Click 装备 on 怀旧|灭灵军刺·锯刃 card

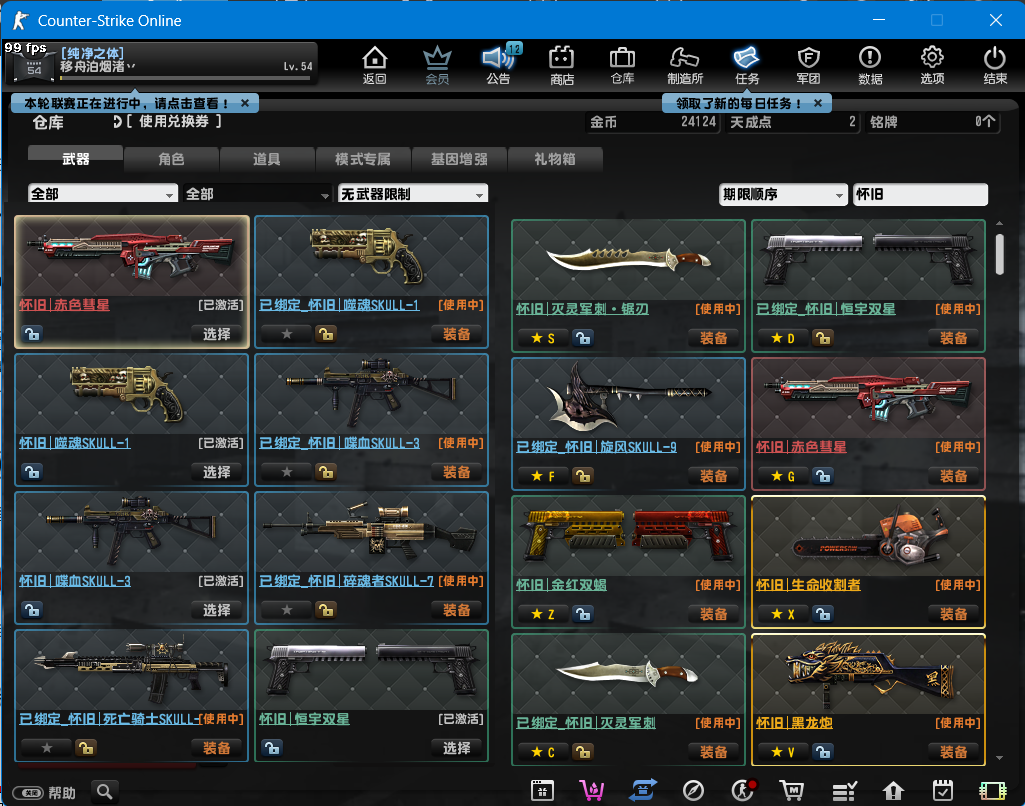coord(713,338)
